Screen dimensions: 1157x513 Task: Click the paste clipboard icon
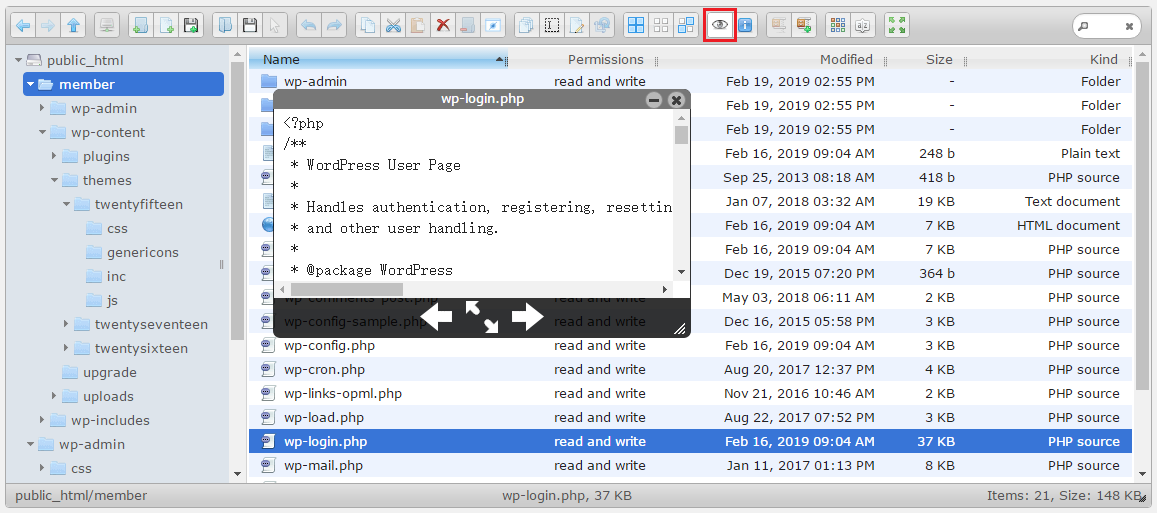[x=418, y=25]
